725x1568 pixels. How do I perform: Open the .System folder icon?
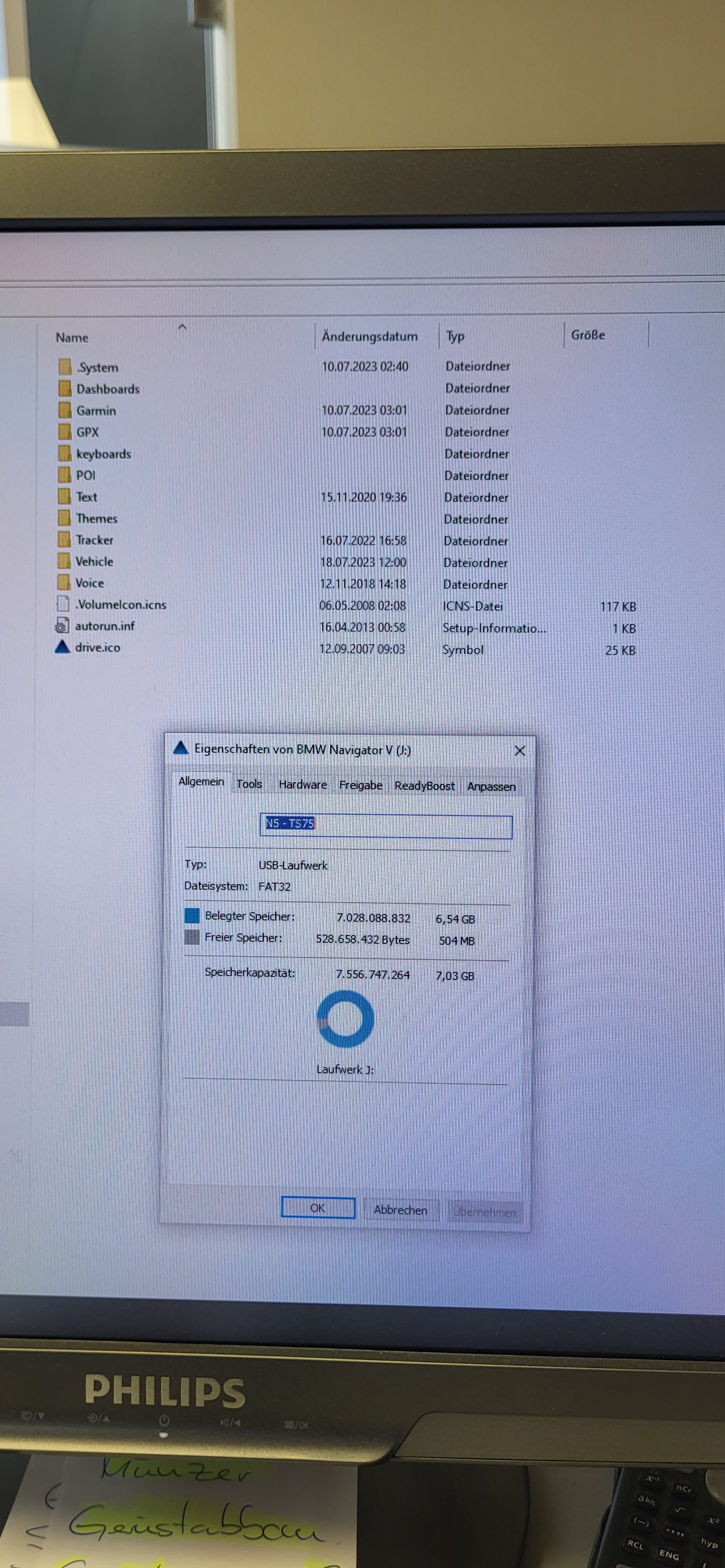point(65,367)
